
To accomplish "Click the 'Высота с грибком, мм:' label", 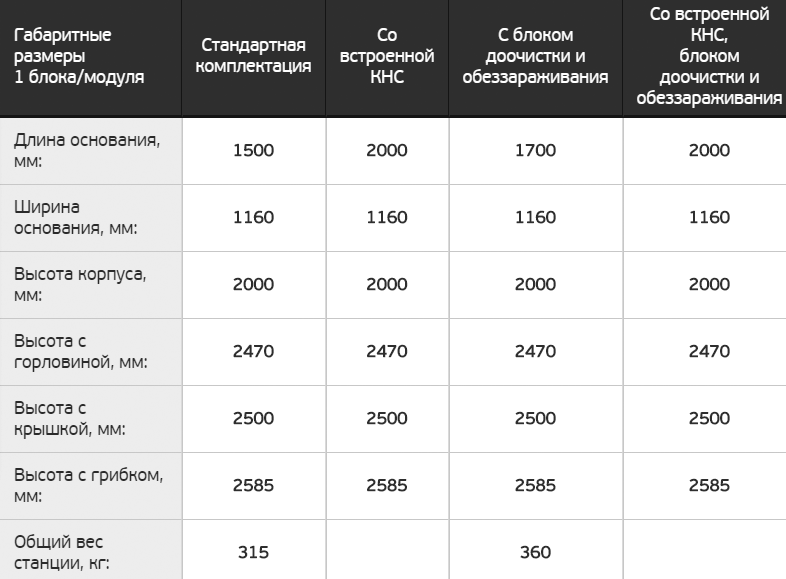I will click(88, 485).
